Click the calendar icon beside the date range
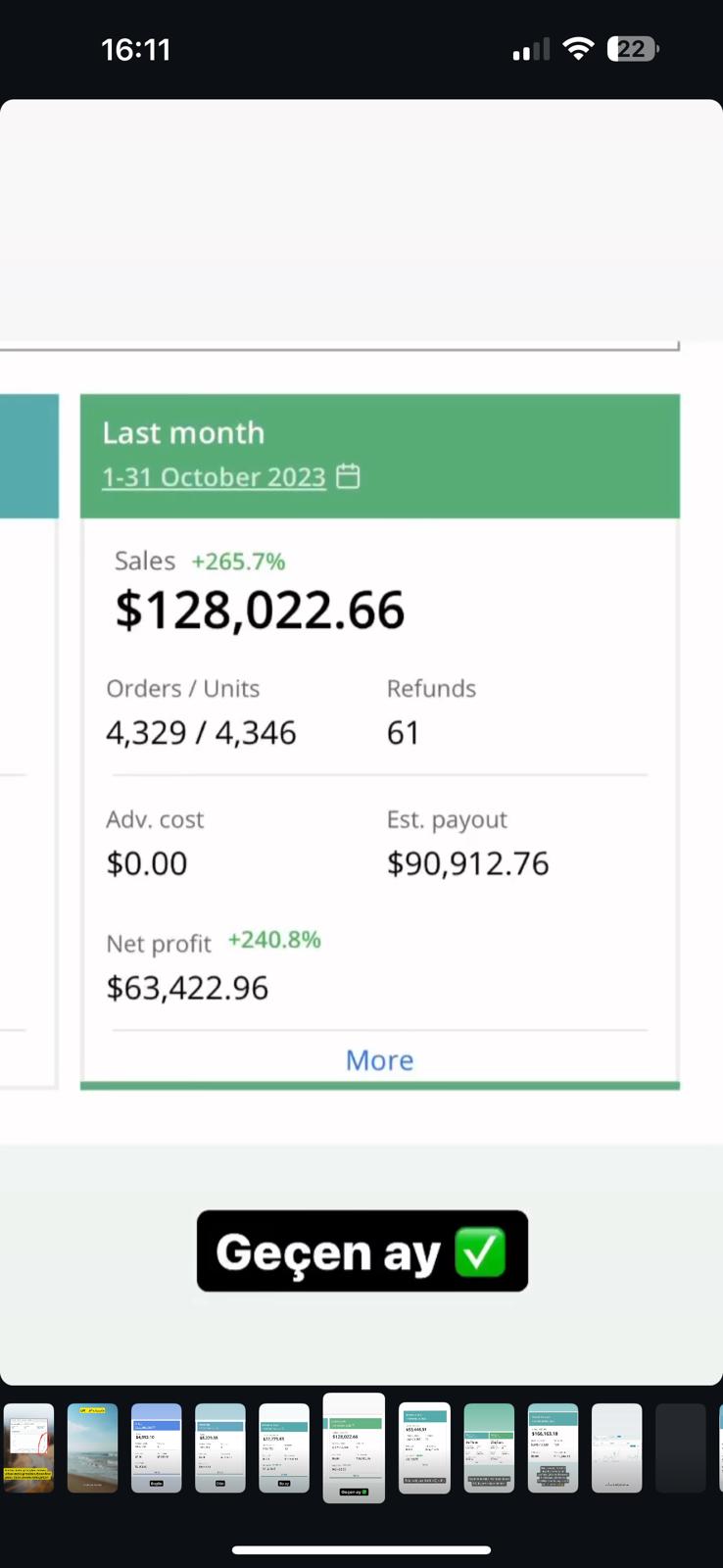The image size is (723, 1568). click(348, 476)
